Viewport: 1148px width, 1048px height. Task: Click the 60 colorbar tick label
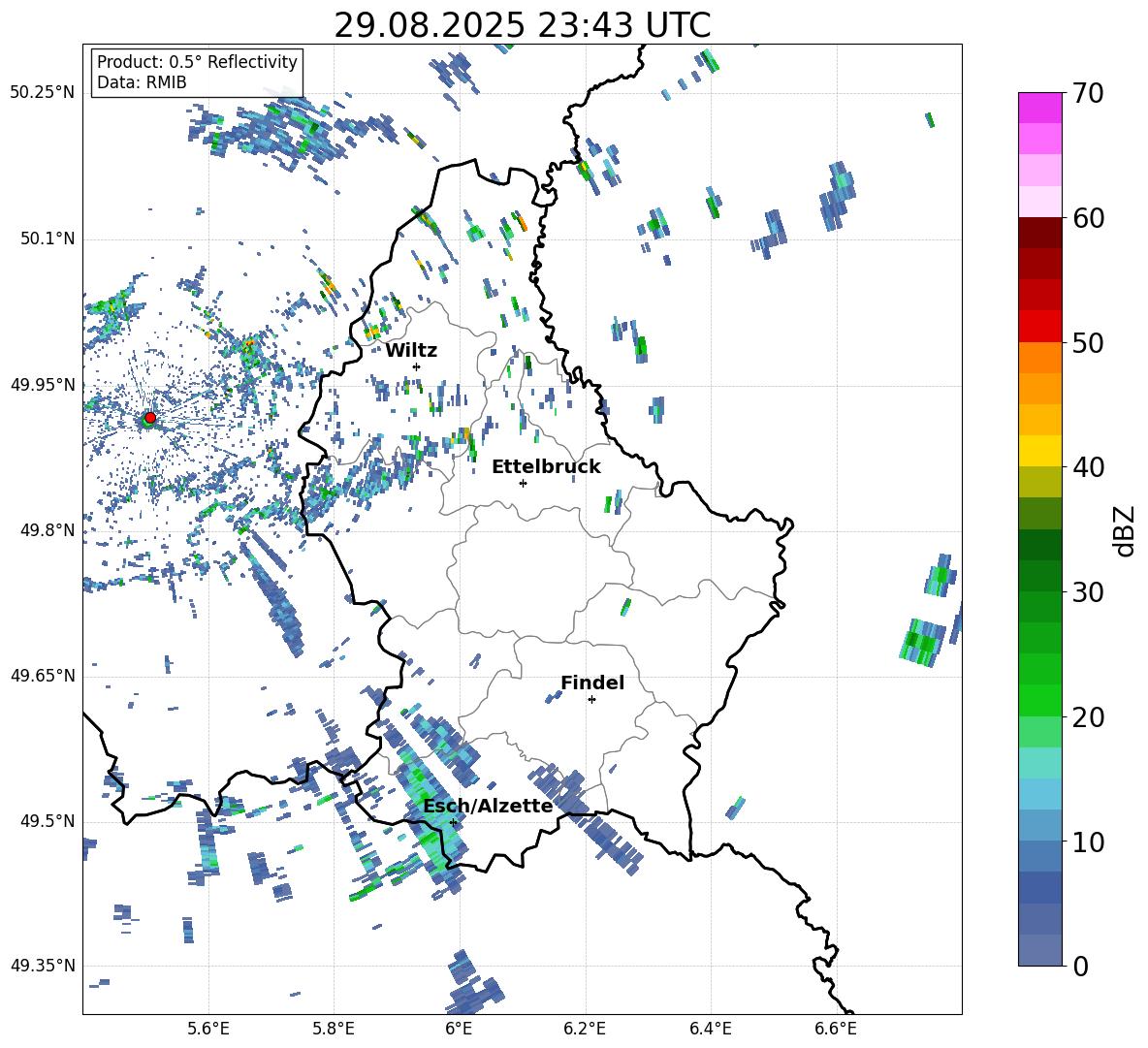coord(1088,218)
